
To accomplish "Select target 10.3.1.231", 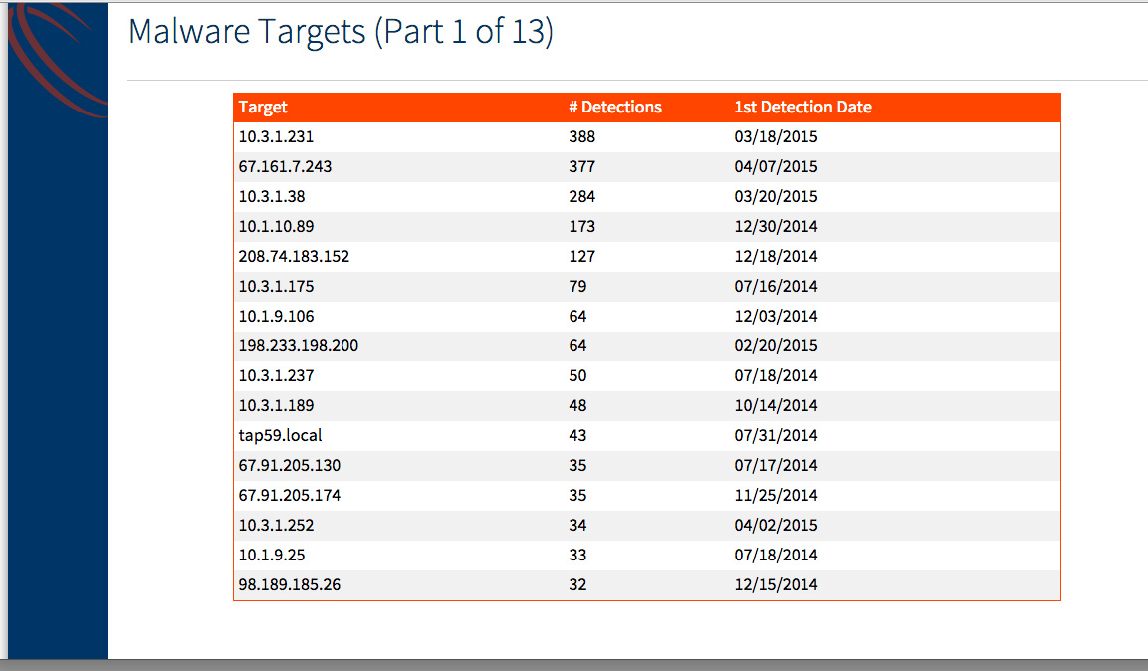I will 276,136.
